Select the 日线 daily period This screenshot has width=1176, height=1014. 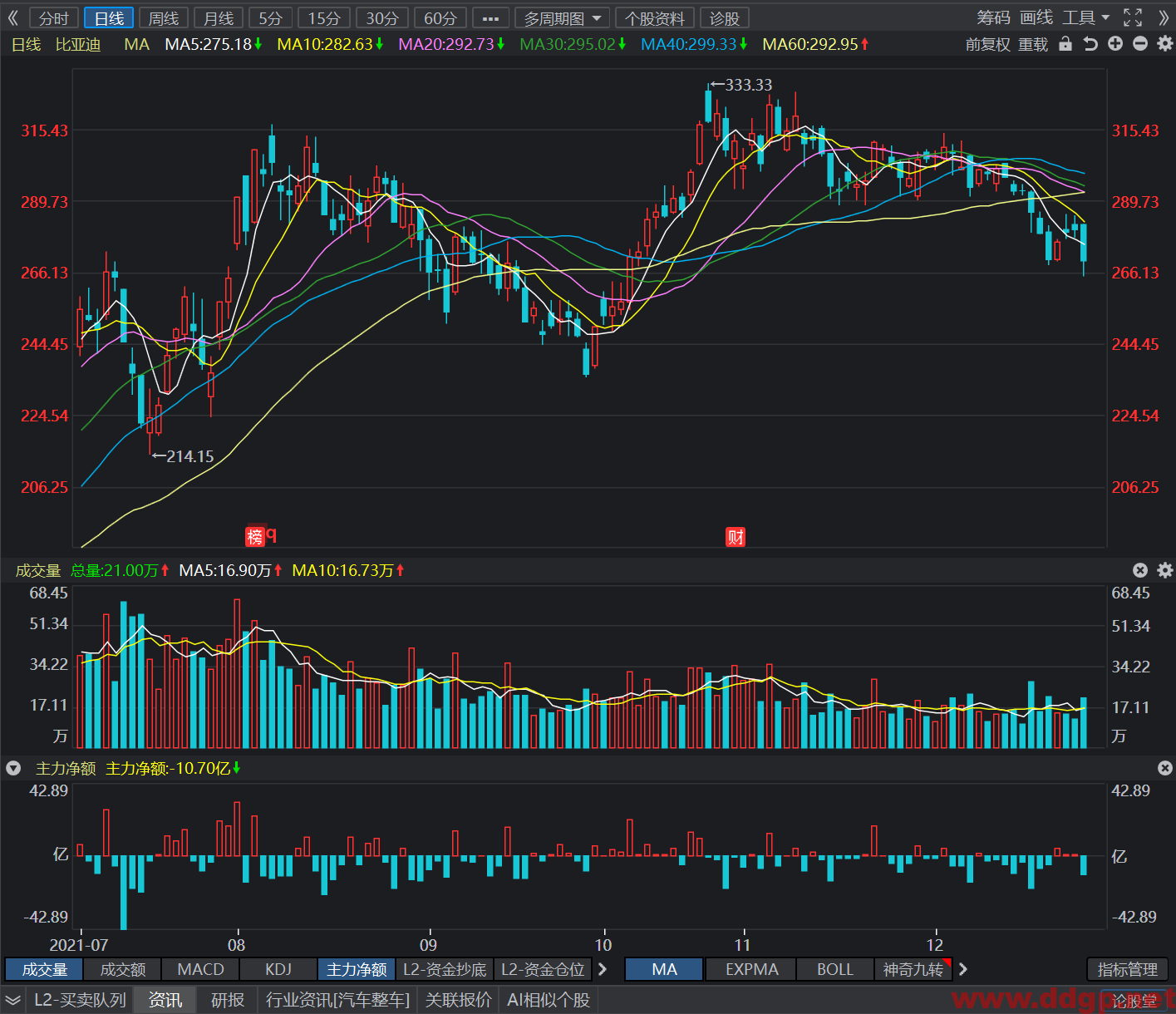coord(109,18)
